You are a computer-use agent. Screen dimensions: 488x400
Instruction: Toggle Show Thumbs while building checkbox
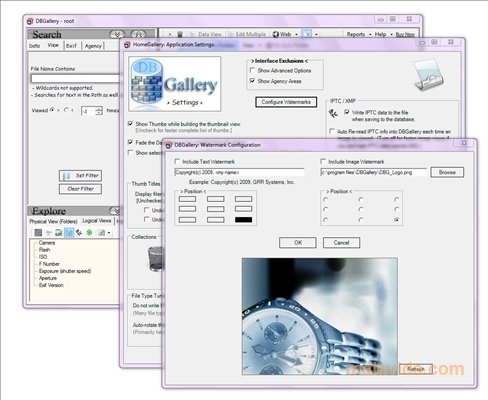point(130,124)
